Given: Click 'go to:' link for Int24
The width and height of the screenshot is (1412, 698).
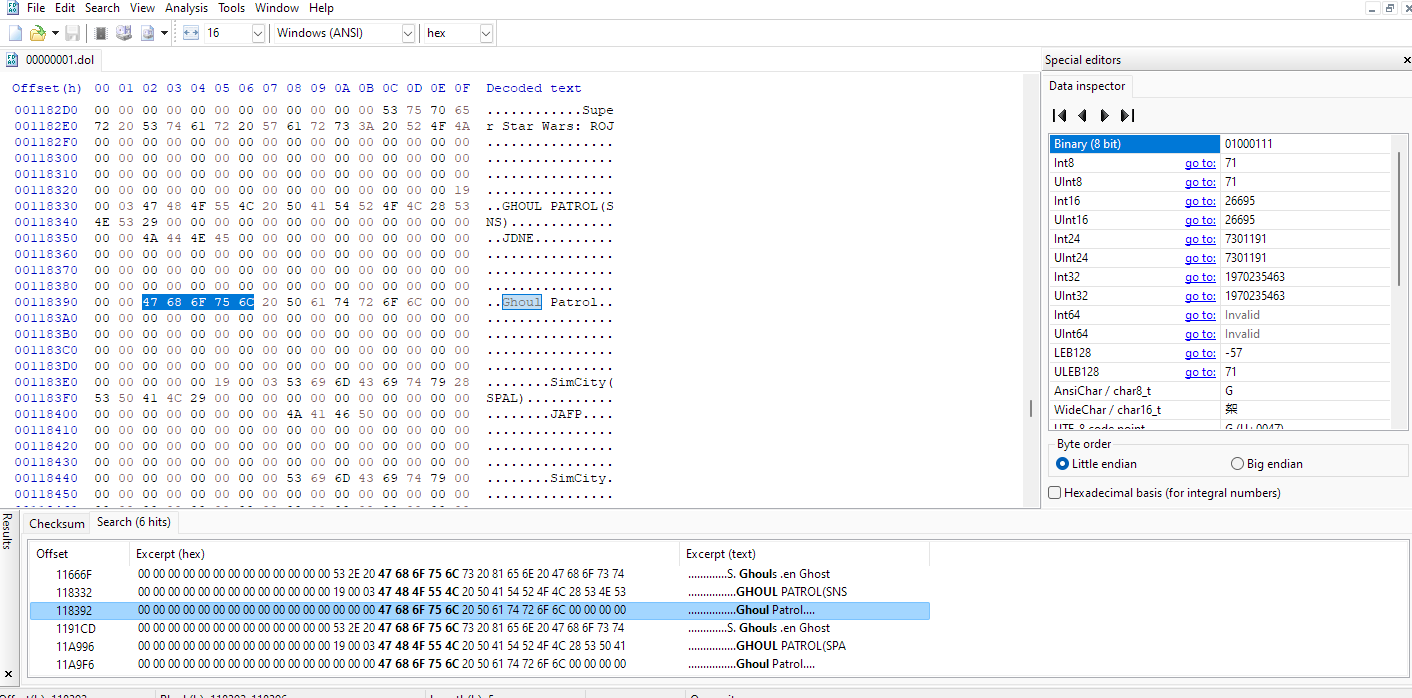Looking at the screenshot, I should click(1200, 239).
